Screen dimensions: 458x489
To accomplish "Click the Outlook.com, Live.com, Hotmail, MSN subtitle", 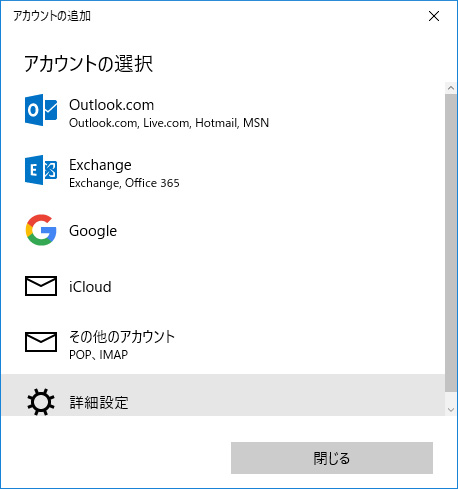I will pyautogui.click(x=169, y=123).
